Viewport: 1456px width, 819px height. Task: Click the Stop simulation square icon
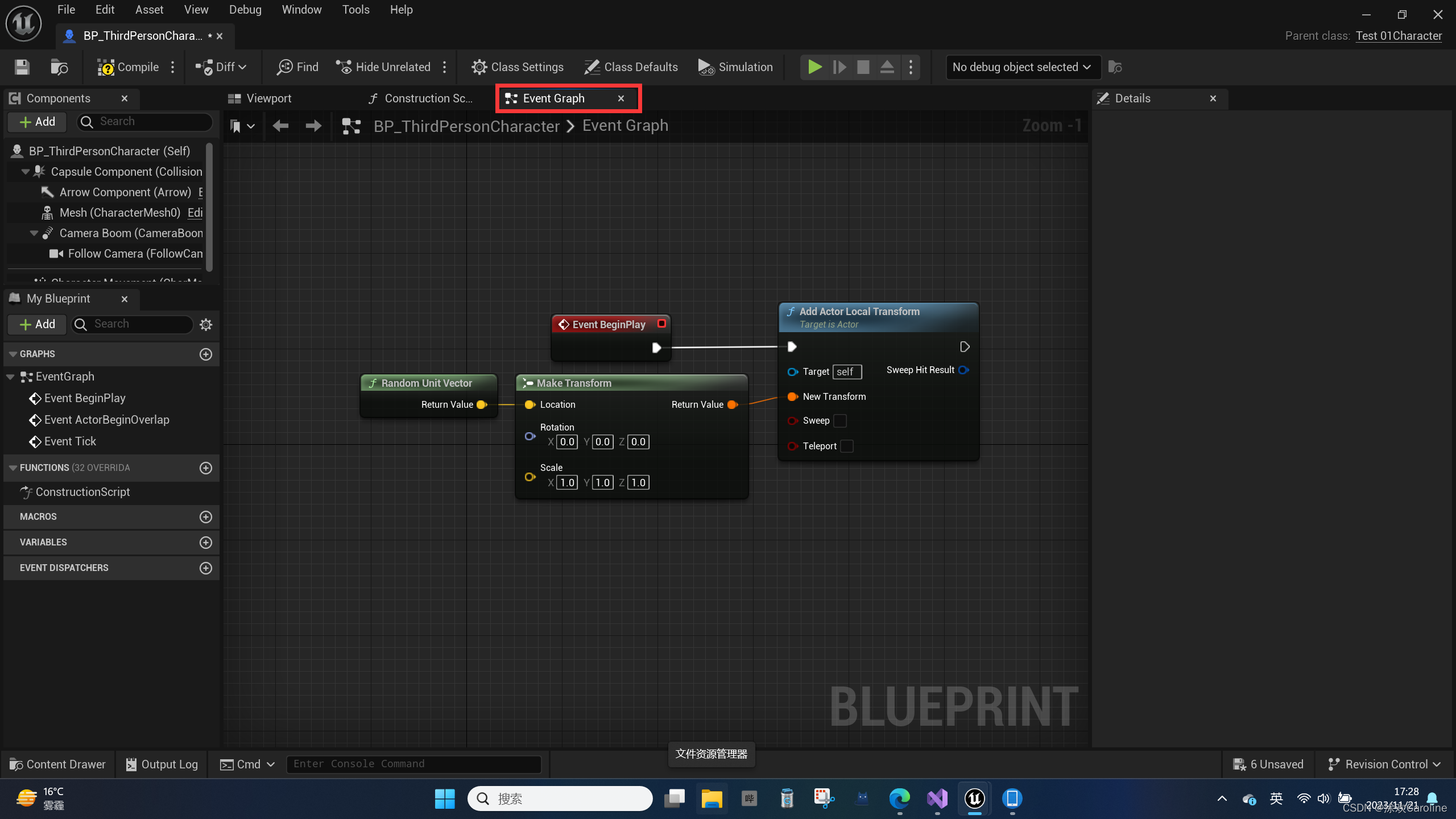[x=863, y=67]
